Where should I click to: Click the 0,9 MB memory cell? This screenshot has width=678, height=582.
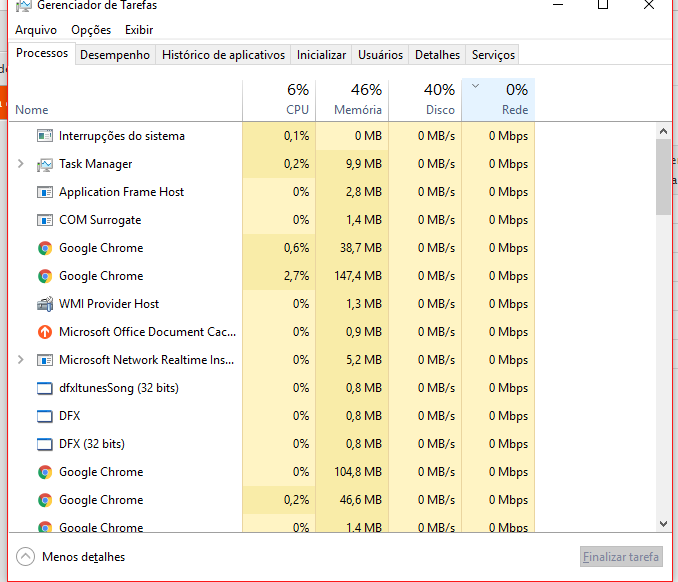click(x=352, y=332)
